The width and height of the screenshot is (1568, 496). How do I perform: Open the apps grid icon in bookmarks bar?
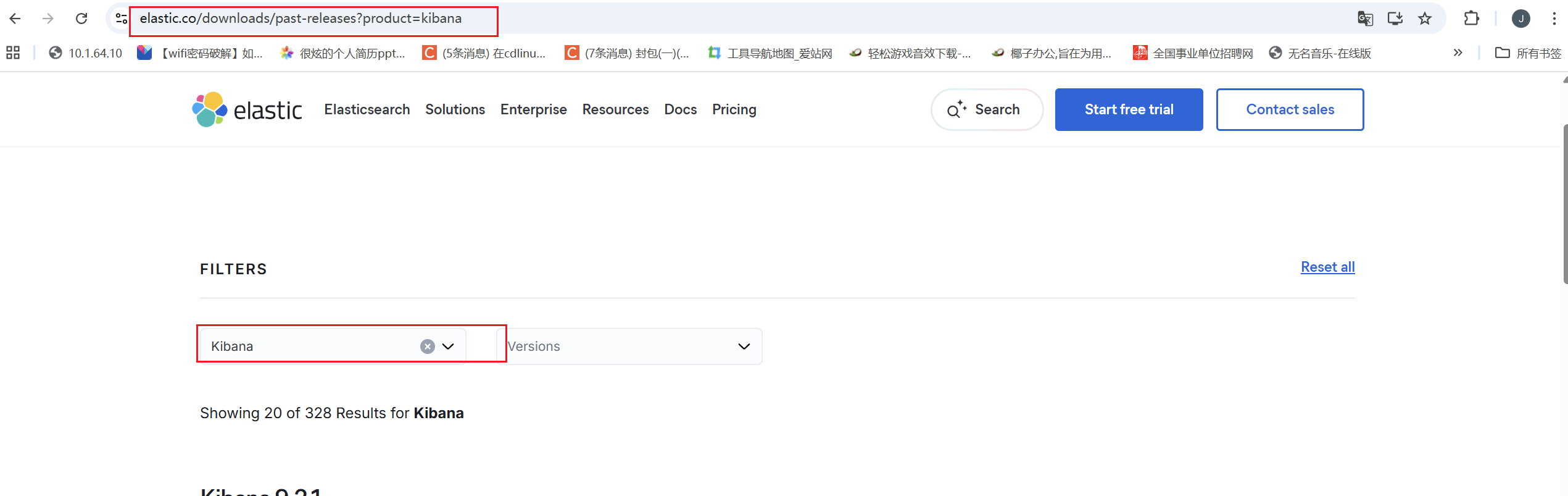pos(13,53)
